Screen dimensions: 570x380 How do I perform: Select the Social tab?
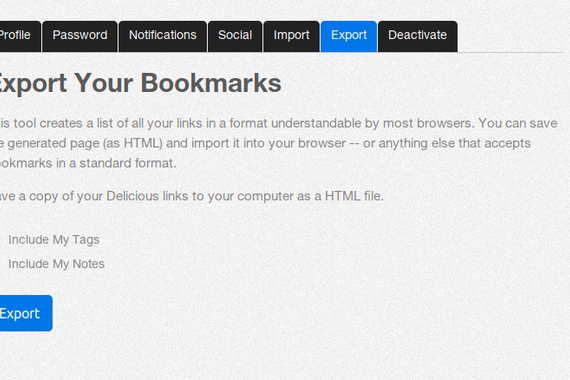coord(235,36)
